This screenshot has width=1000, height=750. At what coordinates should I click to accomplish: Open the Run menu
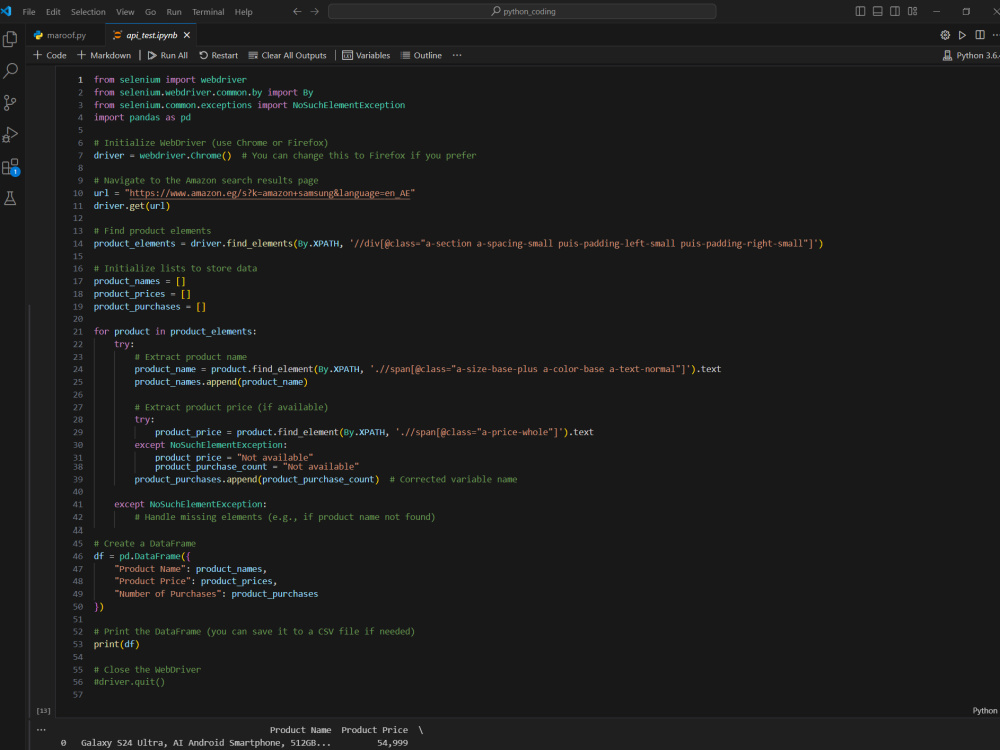pyautogui.click(x=173, y=11)
